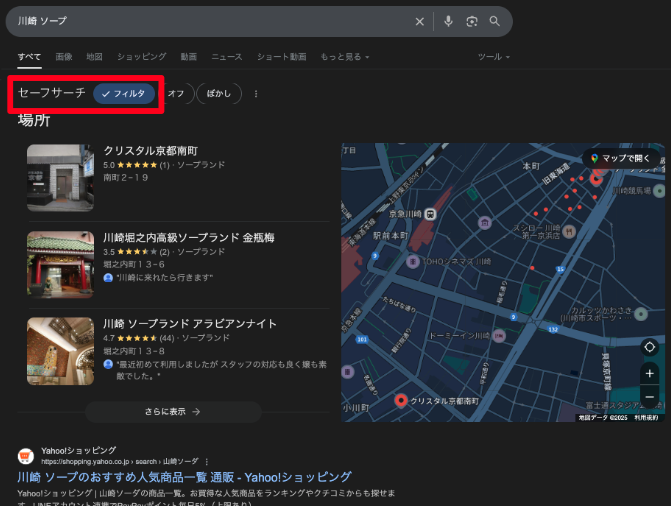The height and width of the screenshot is (506, 671).
Task: Zoom out the map with the minus icon
Action: [649, 397]
